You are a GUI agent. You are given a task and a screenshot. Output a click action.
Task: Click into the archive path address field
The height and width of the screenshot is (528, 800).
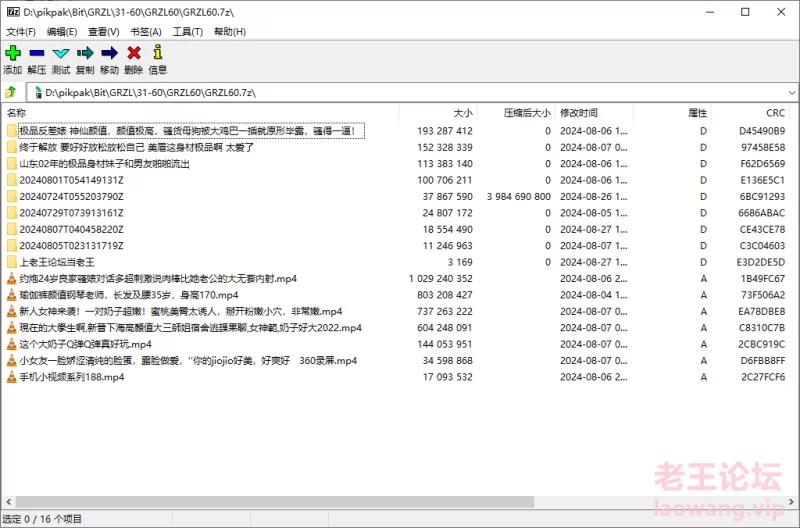tap(400, 92)
